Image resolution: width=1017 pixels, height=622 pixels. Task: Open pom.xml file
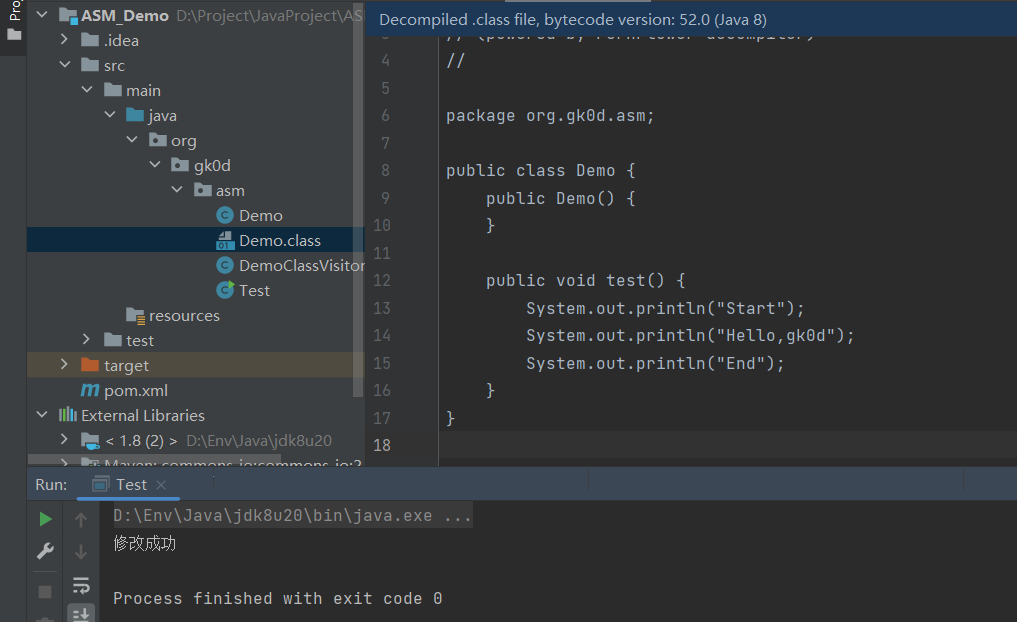tap(136, 390)
